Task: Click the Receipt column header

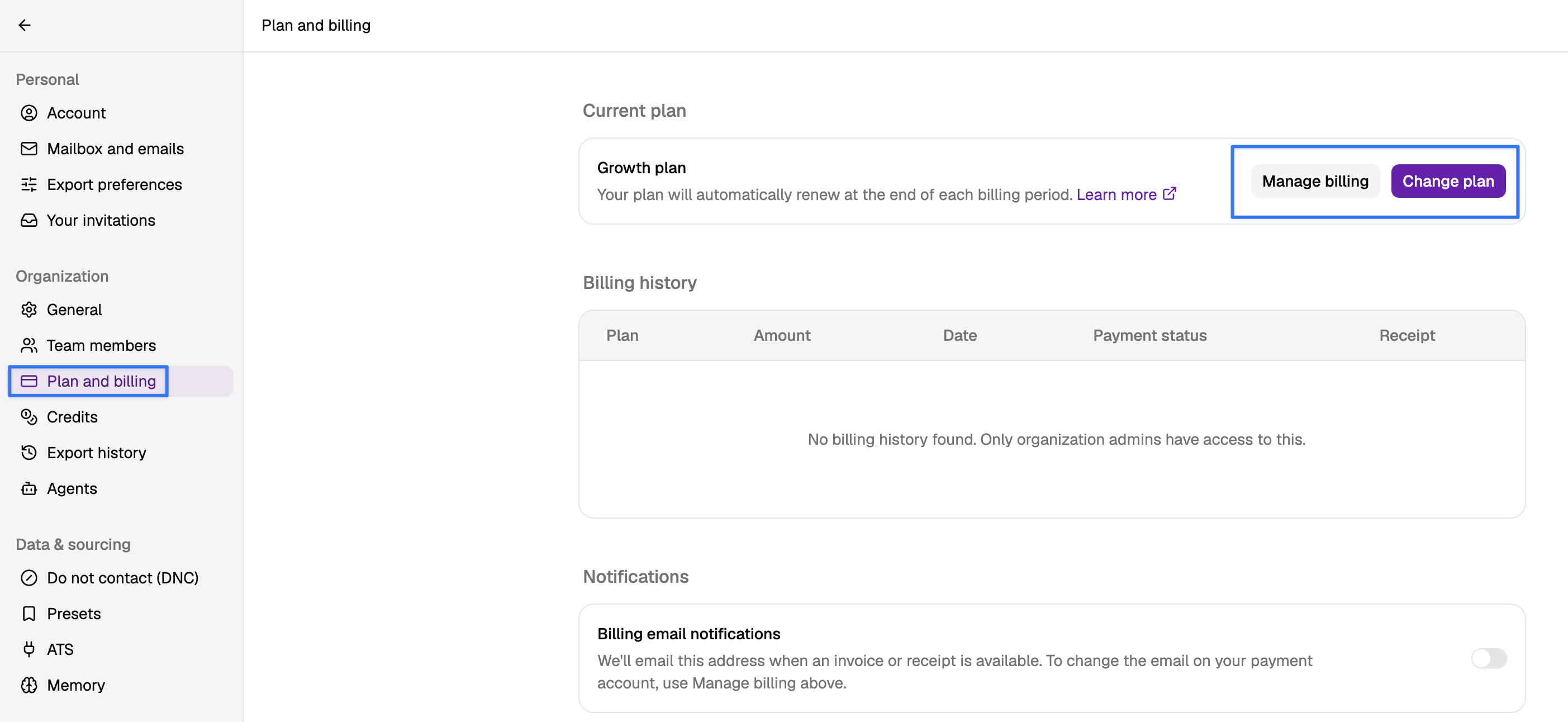Action: point(1407,335)
